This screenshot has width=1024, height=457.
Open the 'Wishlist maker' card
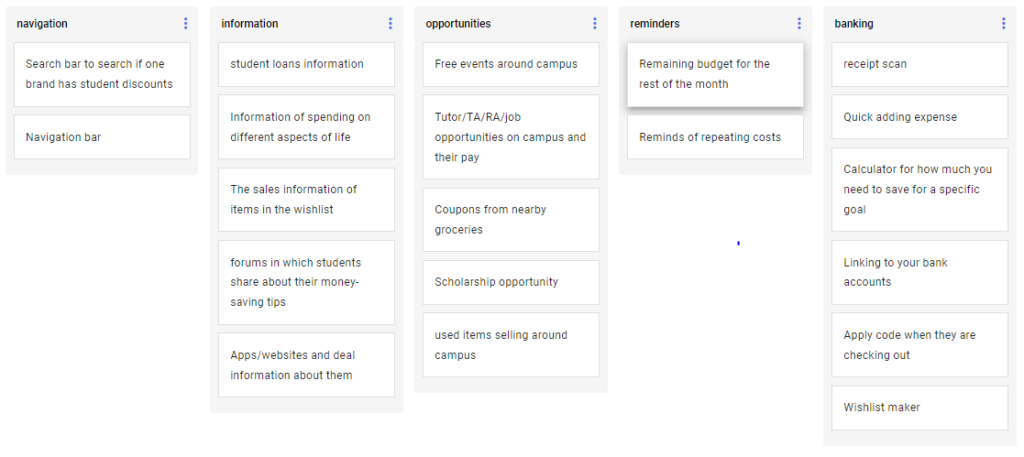click(919, 407)
